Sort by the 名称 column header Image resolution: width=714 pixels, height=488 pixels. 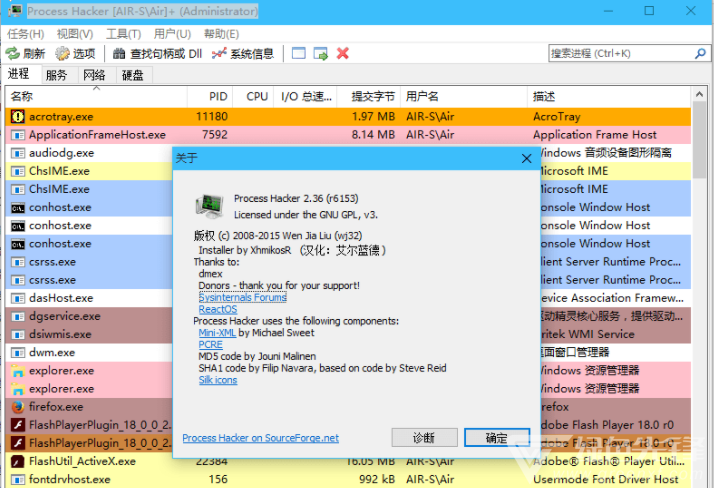(x=96, y=97)
